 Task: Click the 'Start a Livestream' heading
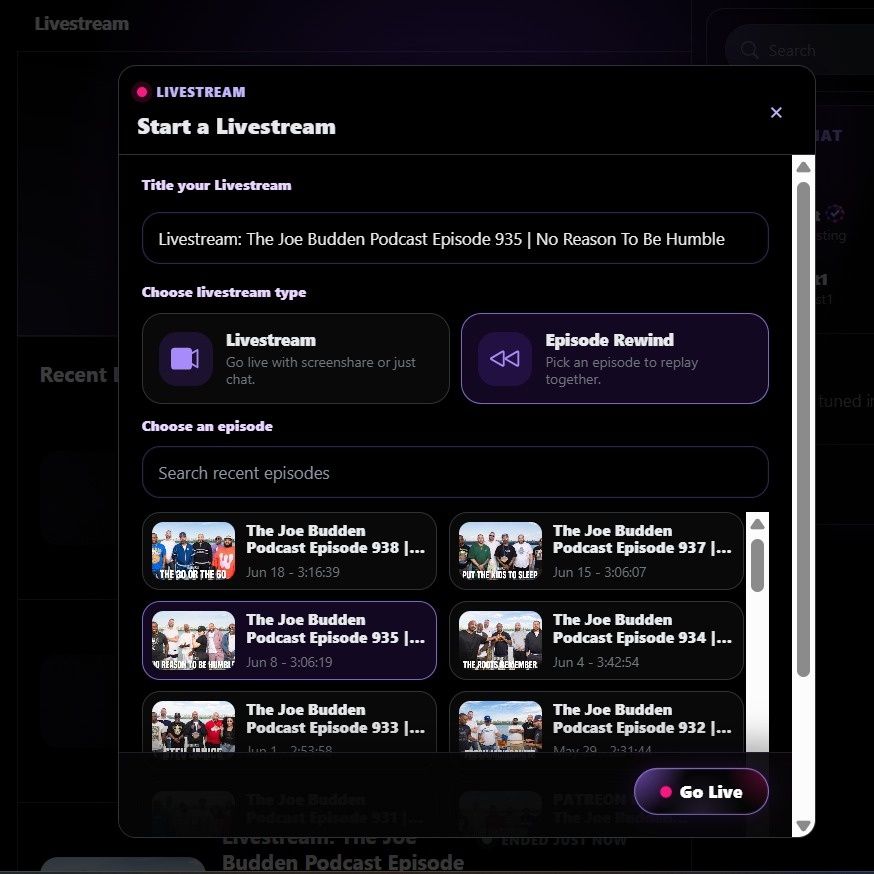(x=236, y=127)
